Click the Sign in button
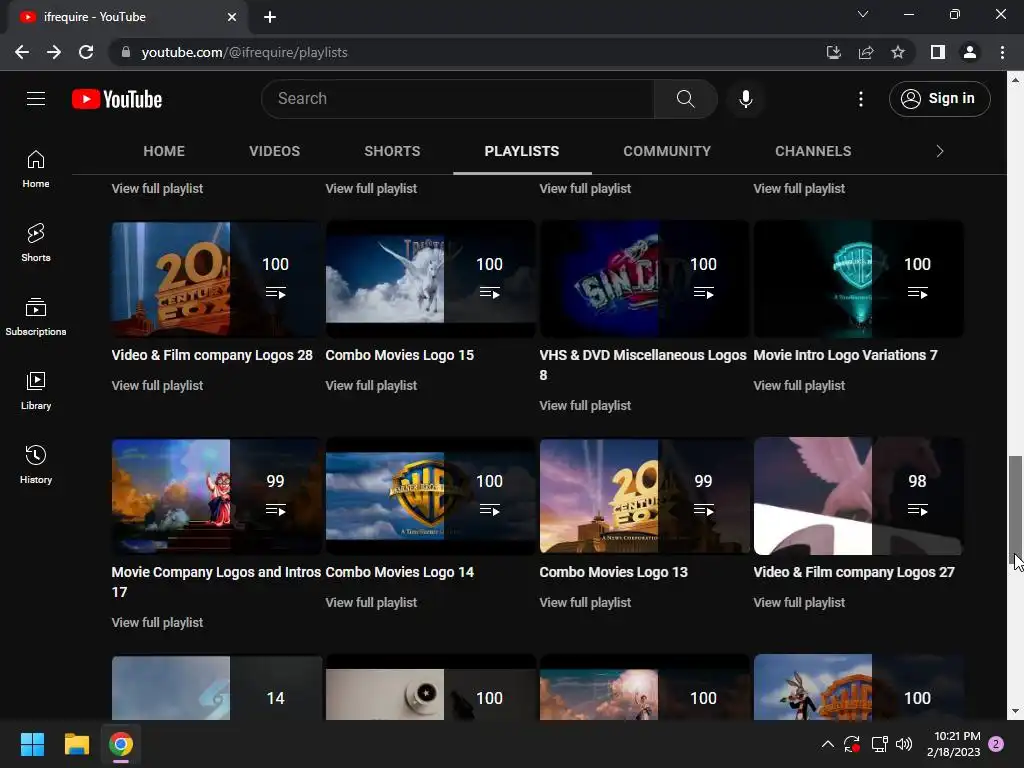This screenshot has width=1024, height=768. [939, 99]
